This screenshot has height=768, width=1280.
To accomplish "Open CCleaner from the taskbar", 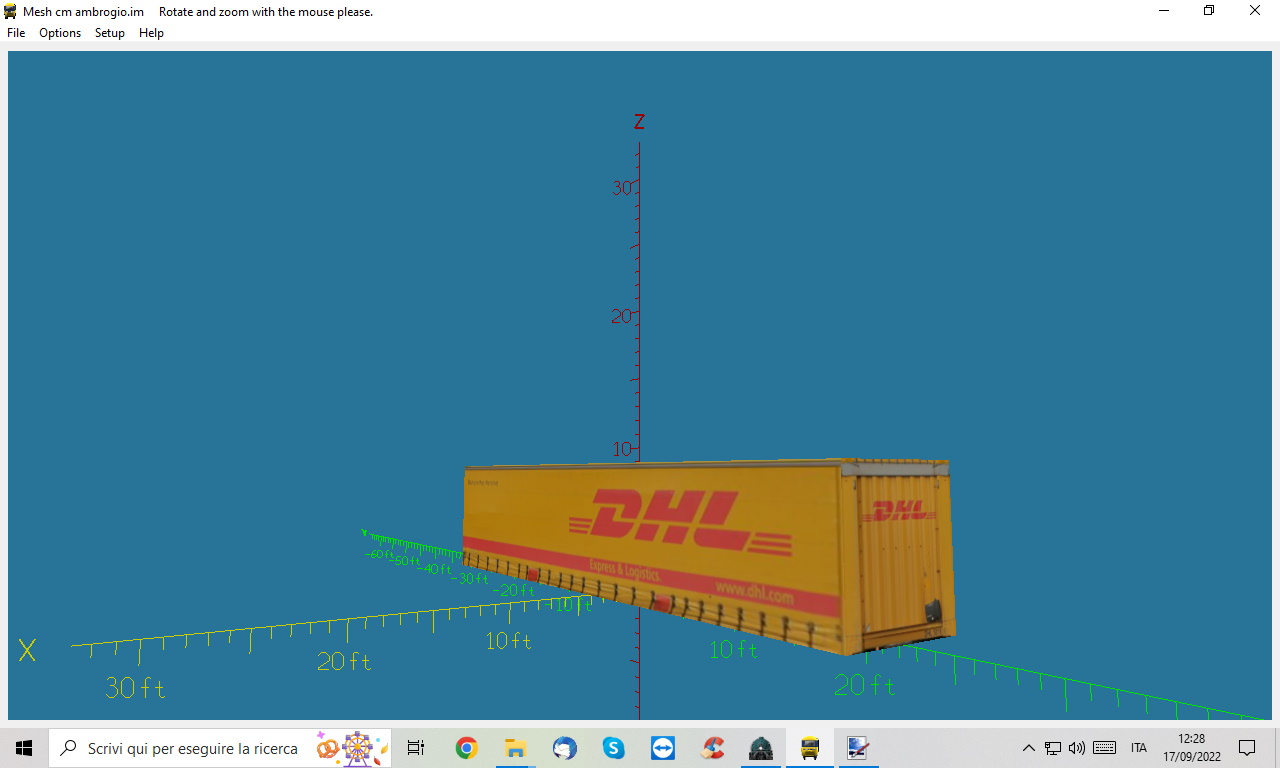I will tap(712, 748).
